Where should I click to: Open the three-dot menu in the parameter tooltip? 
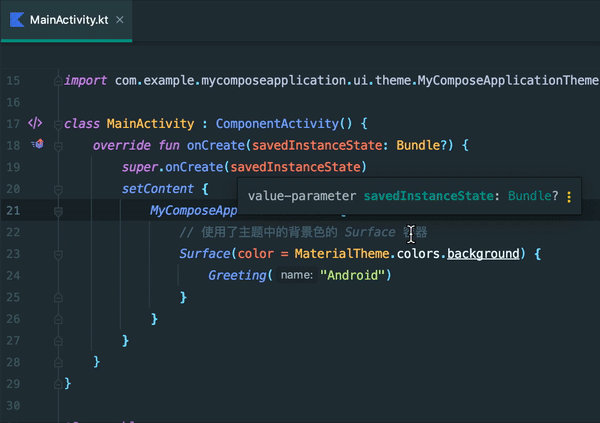pos(569,197)
